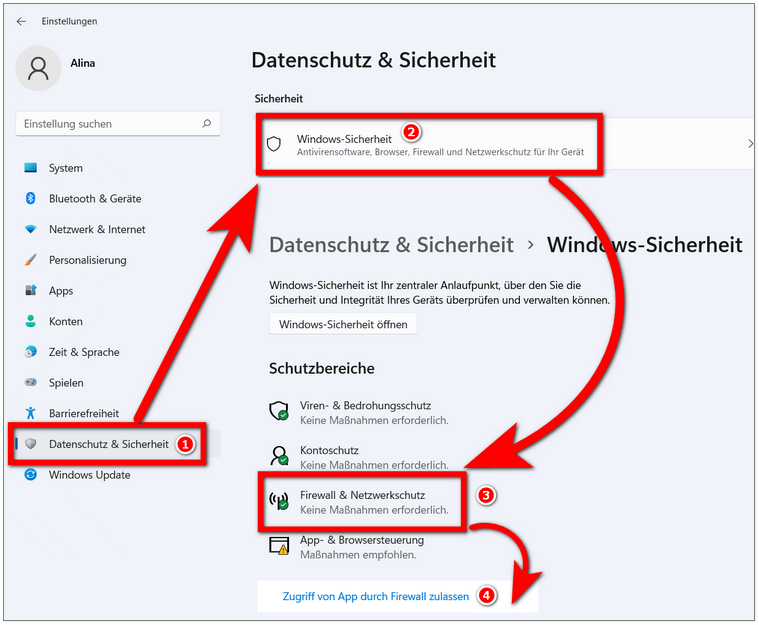Go to Netzwerk & Internet section
Image resolution: width=759 pixels, height=625 pixels.
tap(97, 229)
